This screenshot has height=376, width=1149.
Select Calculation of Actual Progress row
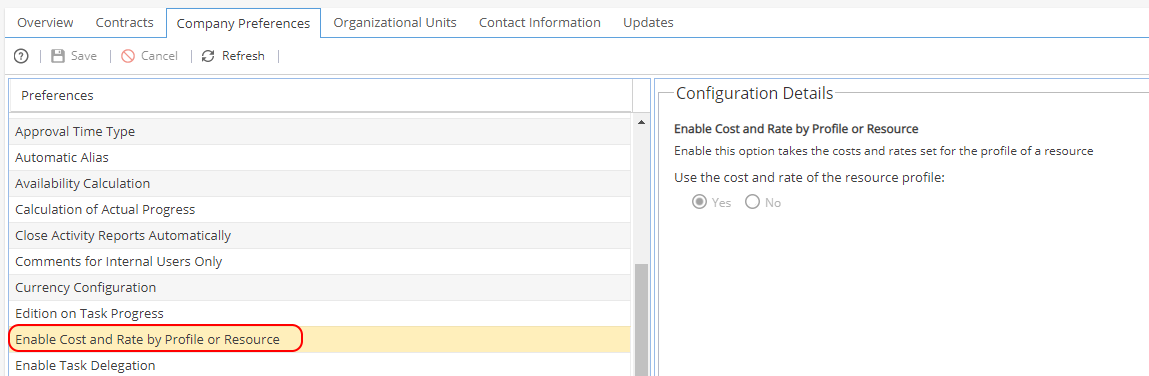[x=319, y=210]
